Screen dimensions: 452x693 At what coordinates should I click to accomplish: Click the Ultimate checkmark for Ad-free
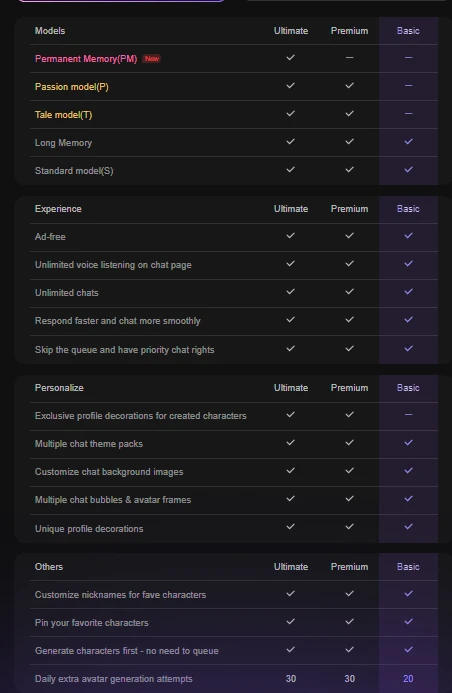tap(290, 236)
